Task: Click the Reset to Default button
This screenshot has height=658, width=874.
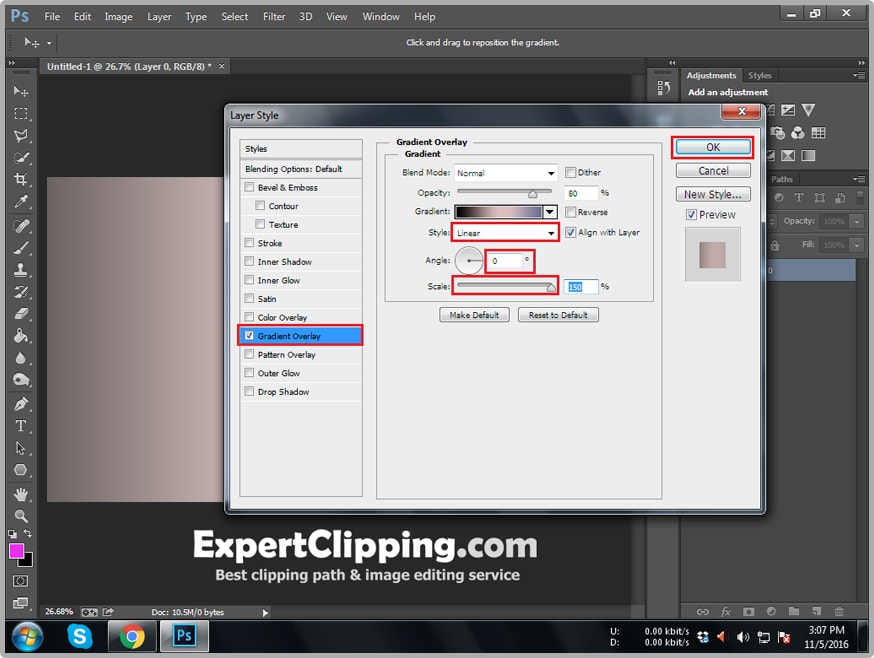Action: [x=558, y=315]
